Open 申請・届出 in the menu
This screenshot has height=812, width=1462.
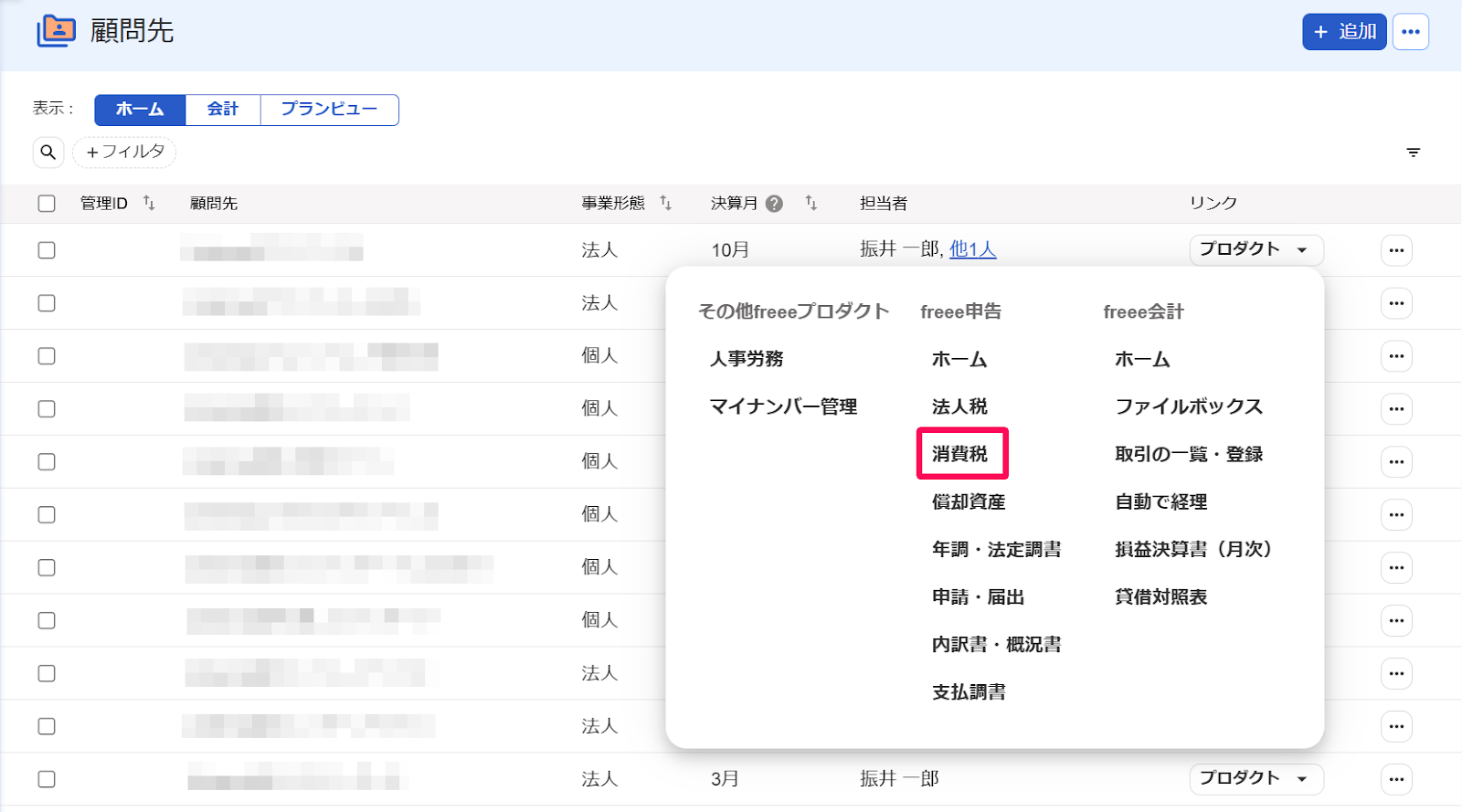point(978,596)
